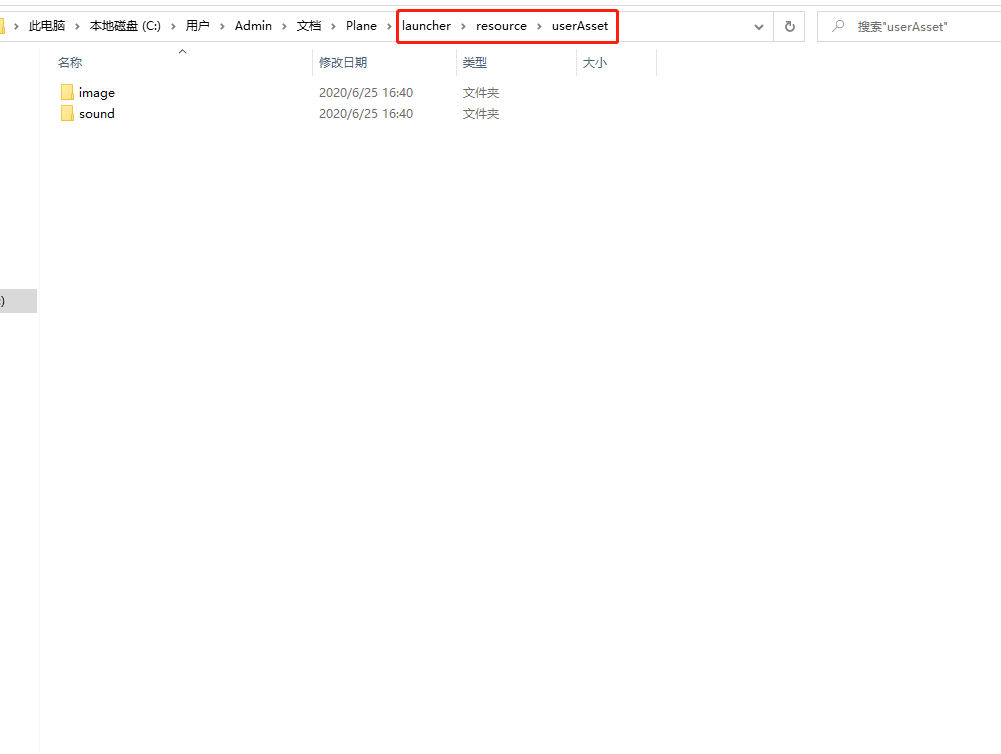This screenshot has height=754, width=1001.
Task: Sort by 名称 column header
Action: [x=70, y=63]
